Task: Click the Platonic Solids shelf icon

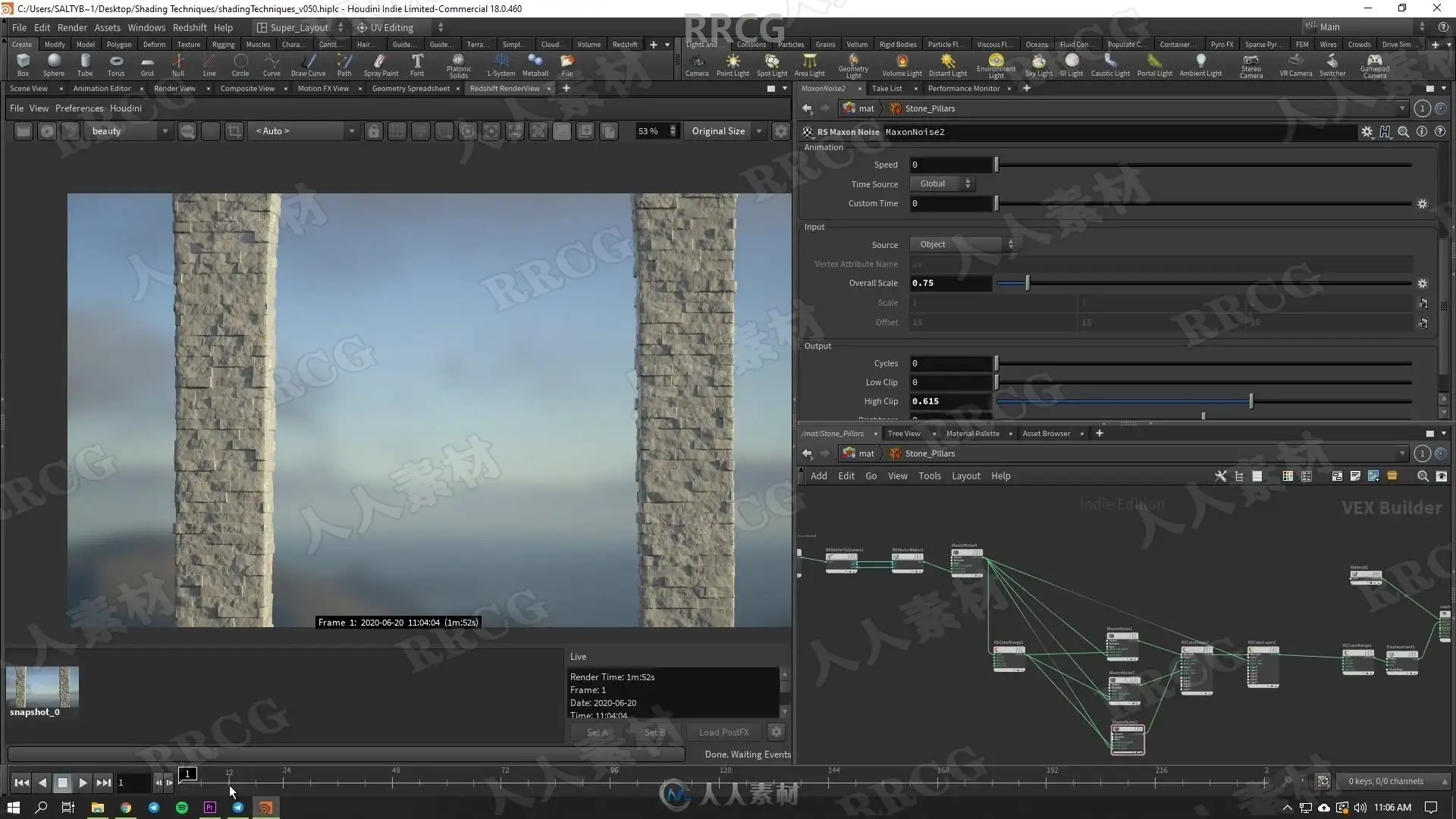Action: coord(458,64)
